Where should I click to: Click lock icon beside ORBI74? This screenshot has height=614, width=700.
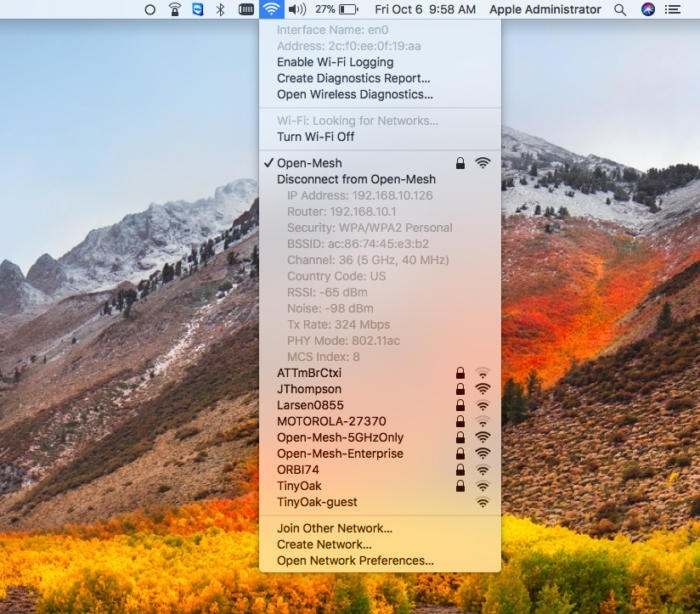[460, 470]
